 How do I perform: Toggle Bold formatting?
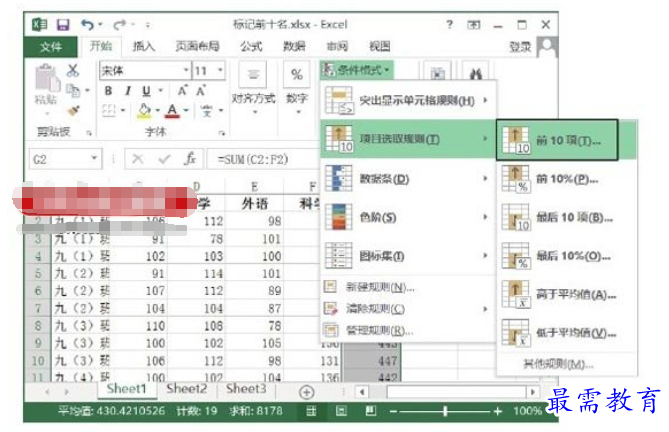(108, 91)
